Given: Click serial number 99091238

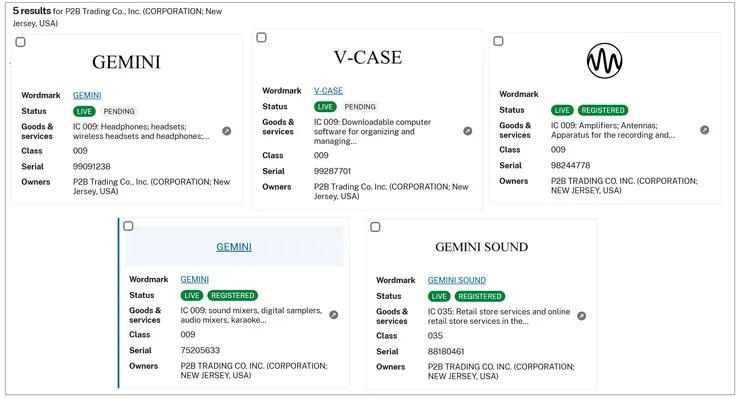Looking at the screenshot, I should pos(92,167).
